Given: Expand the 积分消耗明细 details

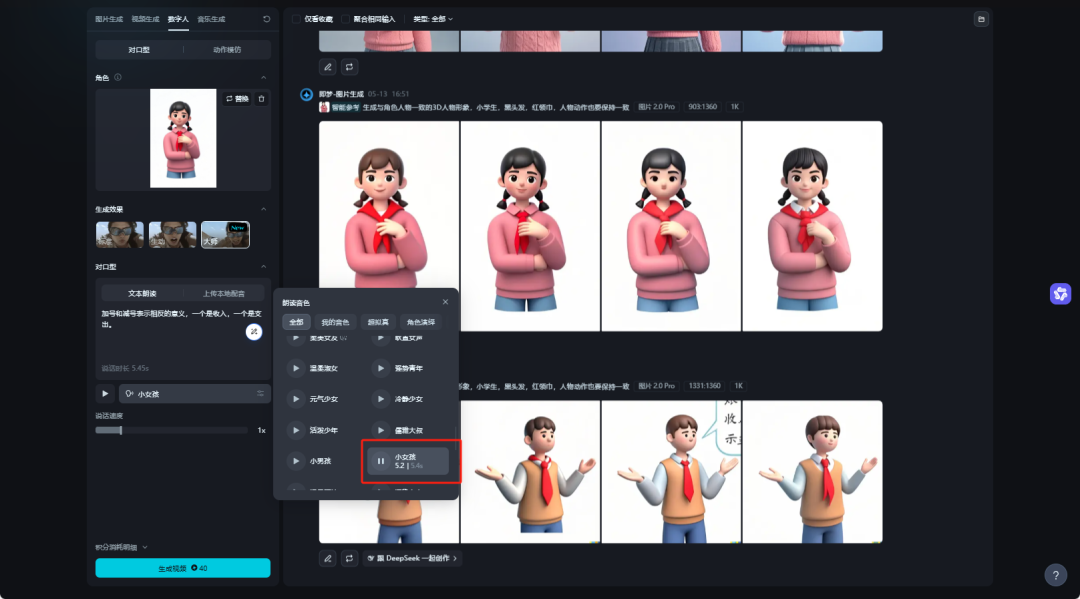Looking at the screenshot, I should (x=122, y=547).
